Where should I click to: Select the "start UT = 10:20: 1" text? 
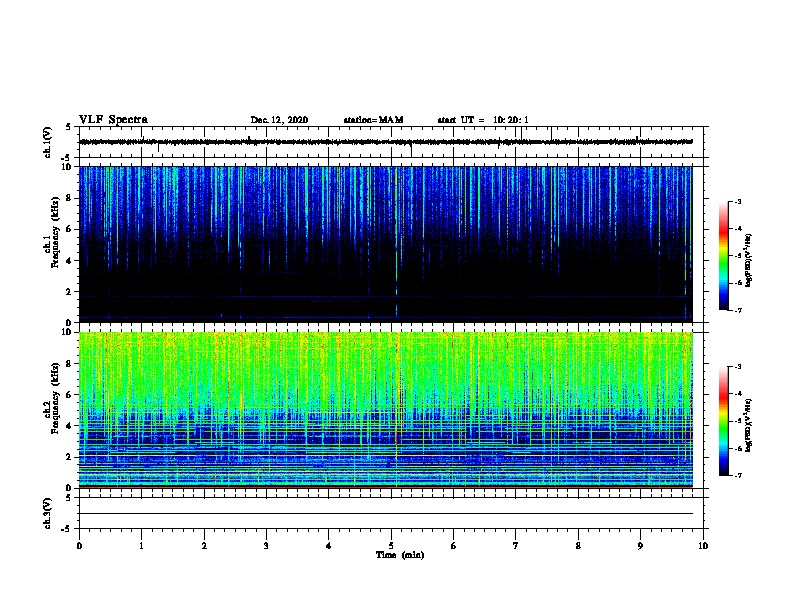tap(483, 120)
